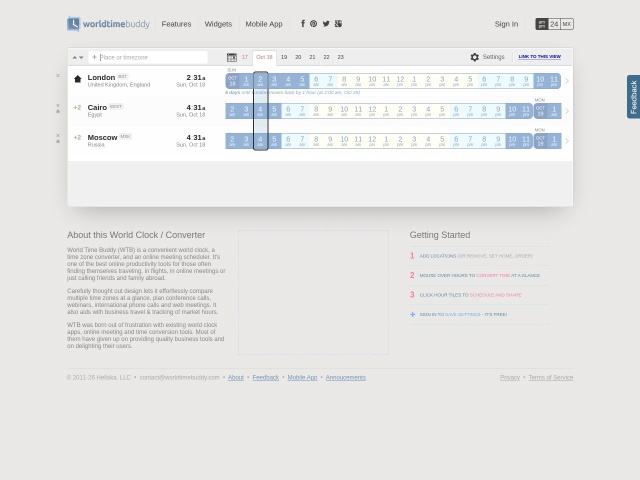Click Moscow's OCT 19 tile
Screen dimensions: 640x480
(x=540, y=141)
